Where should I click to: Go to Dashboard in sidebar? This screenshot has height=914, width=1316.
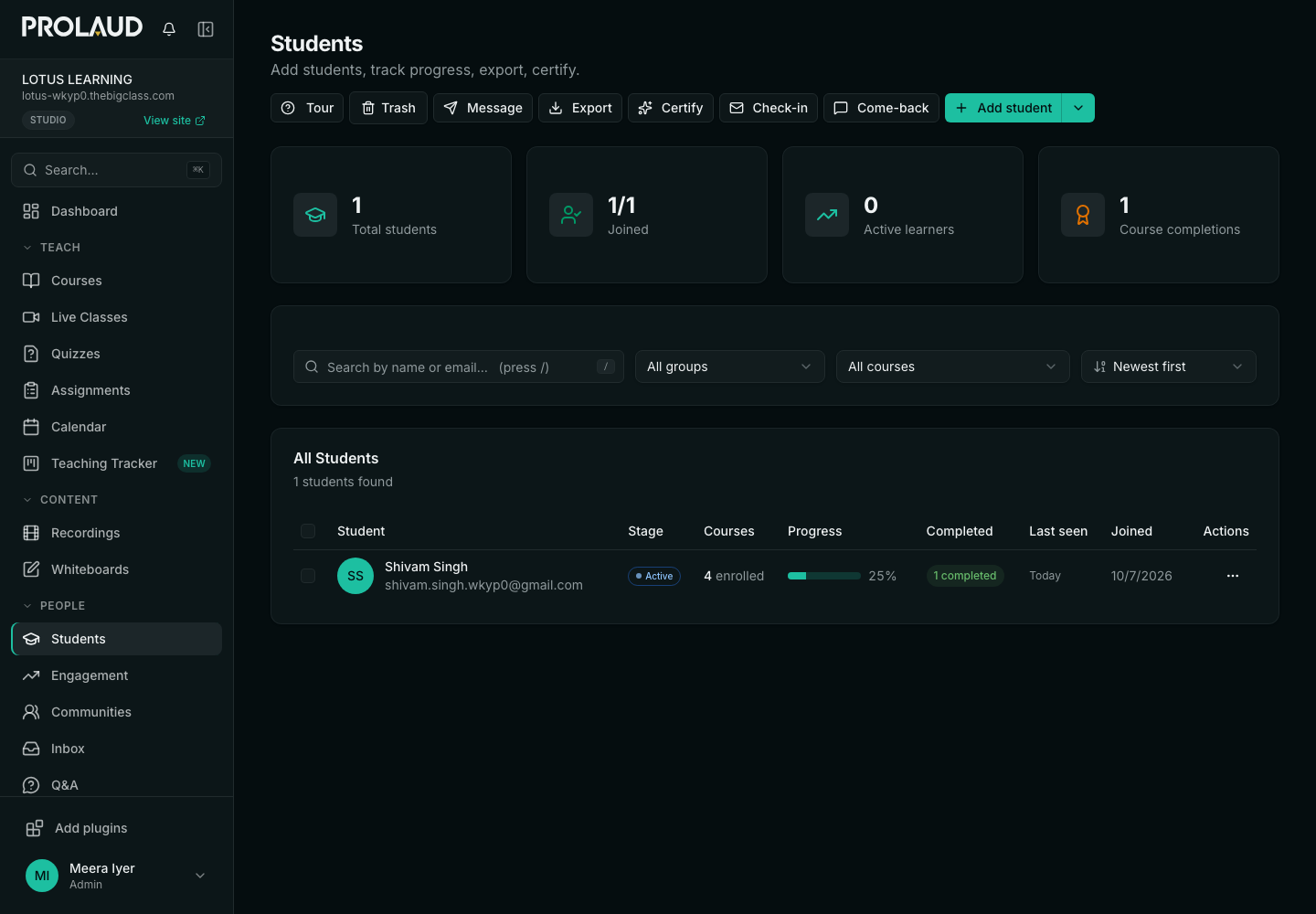[116, 211]
